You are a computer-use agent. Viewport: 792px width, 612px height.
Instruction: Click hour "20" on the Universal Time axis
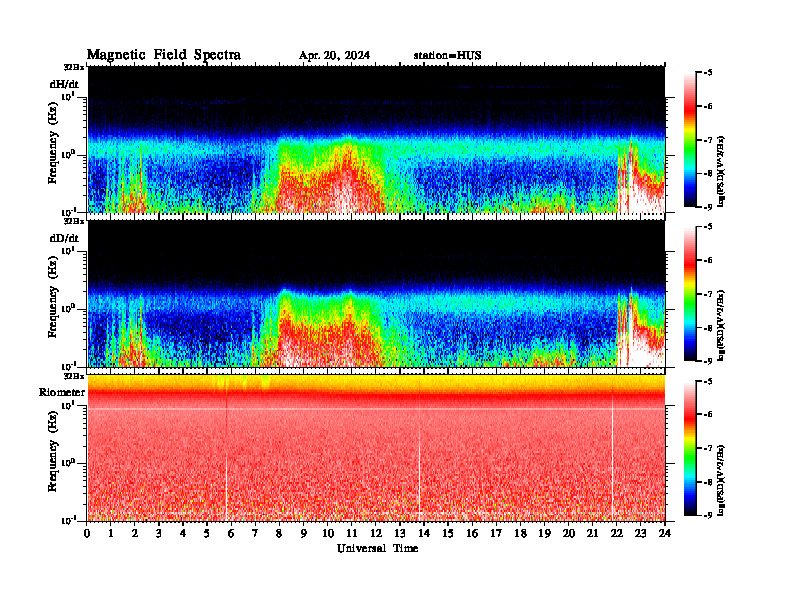(x=569, y=533)
